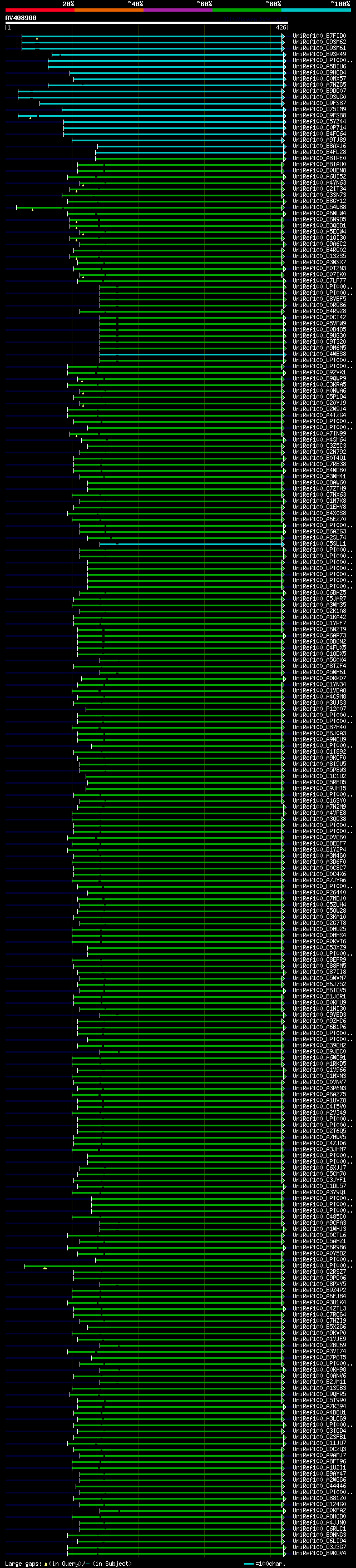Select label UniRef100_A6AP73
The height and width of the screenshot is (1568, 356).
pos(319,635)
